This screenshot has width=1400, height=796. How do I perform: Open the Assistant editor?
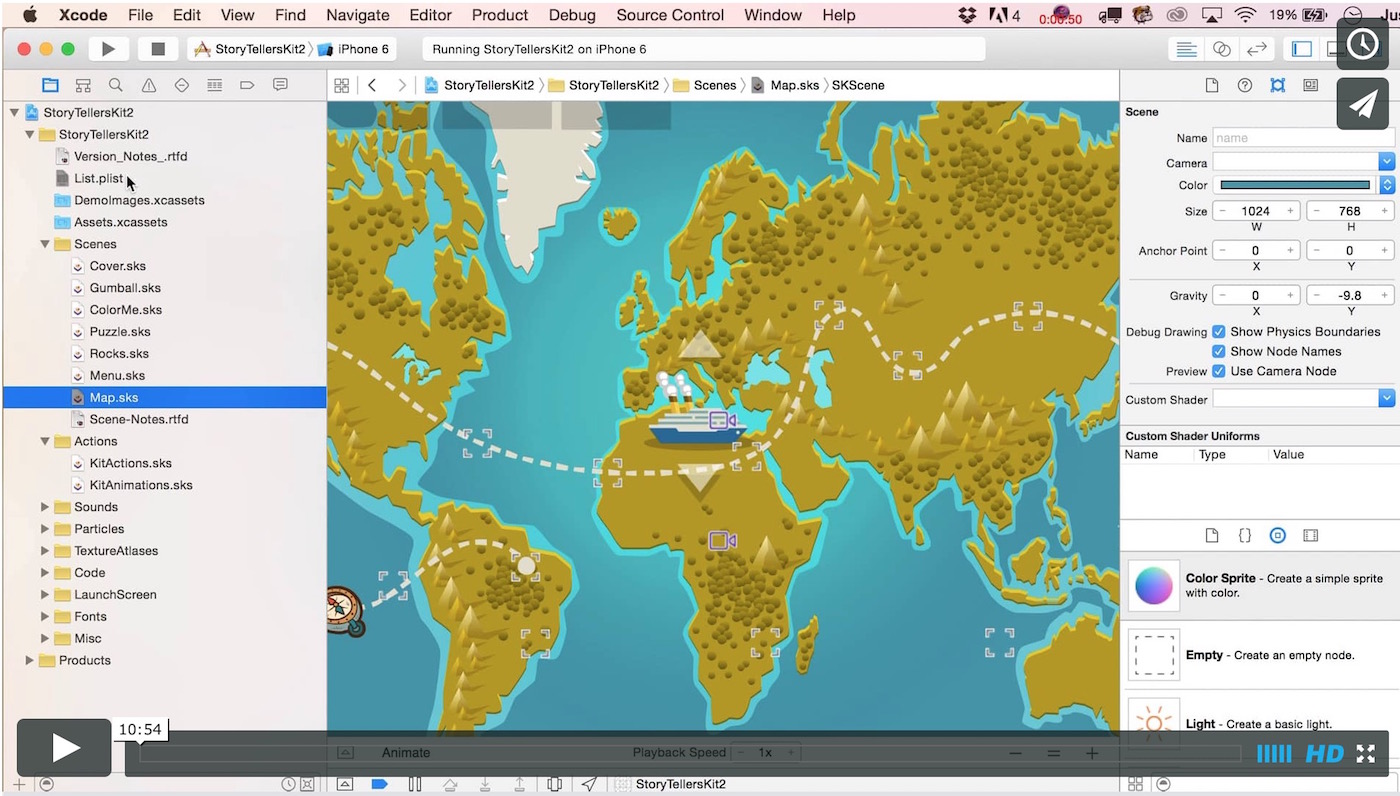click(1221, 49)
